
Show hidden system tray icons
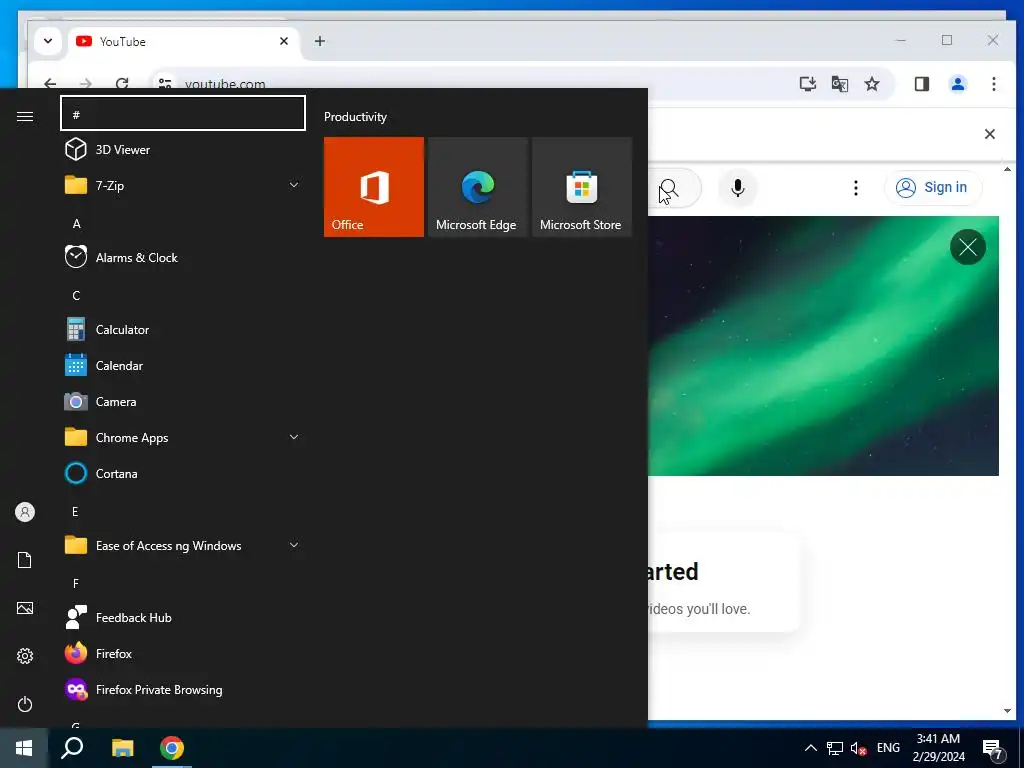pos(810,748)
